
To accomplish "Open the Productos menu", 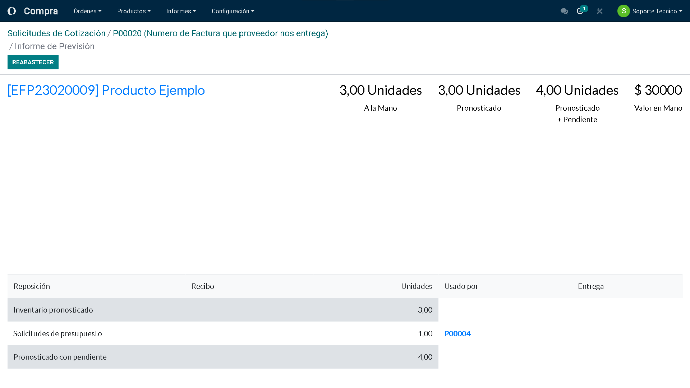I will point(134,11).
